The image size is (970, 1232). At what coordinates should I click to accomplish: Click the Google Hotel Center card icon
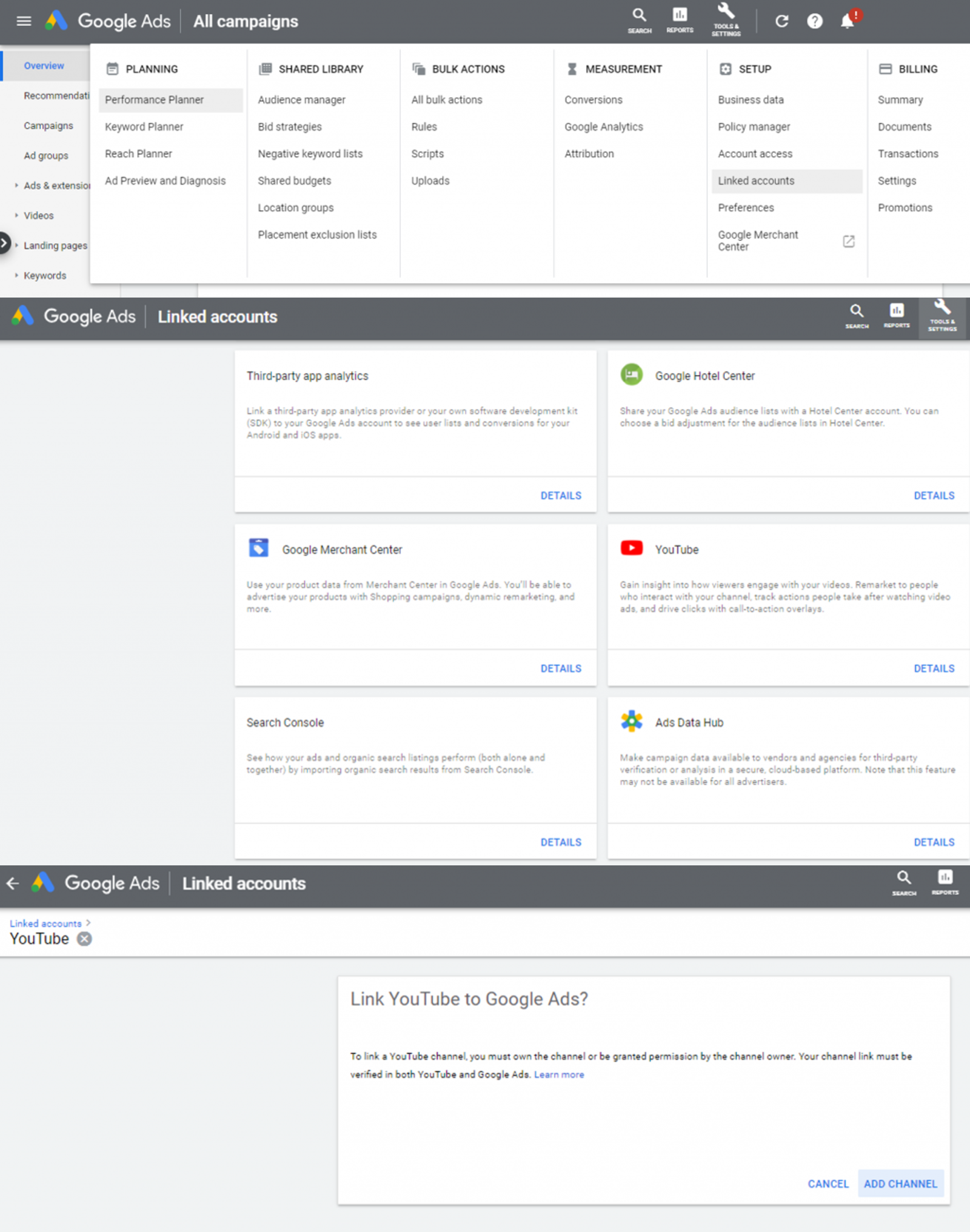coord(631,375)
